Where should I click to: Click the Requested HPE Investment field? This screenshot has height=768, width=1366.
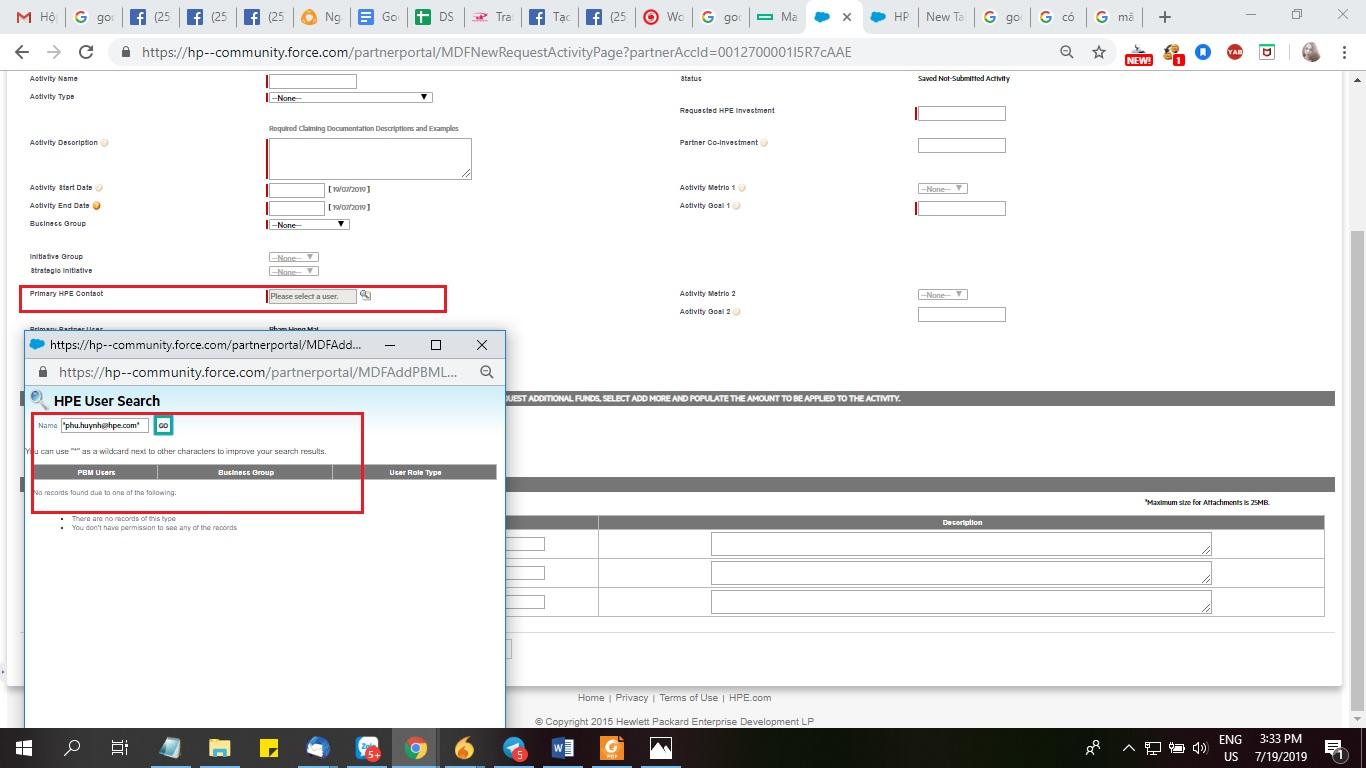[961, 114]
